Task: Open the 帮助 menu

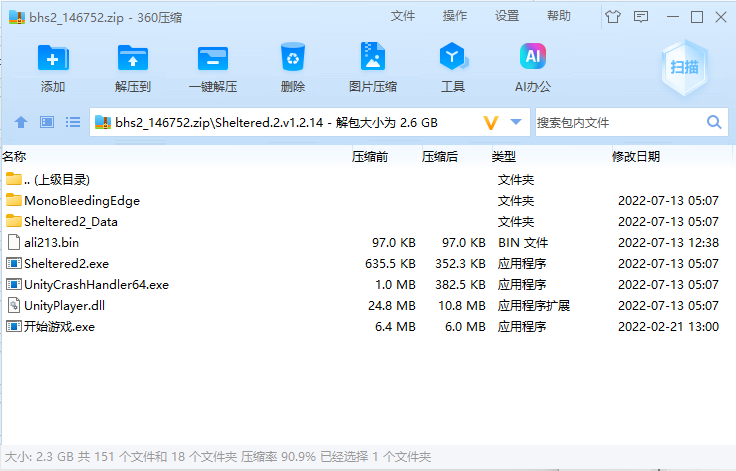Action: (559, 16)
